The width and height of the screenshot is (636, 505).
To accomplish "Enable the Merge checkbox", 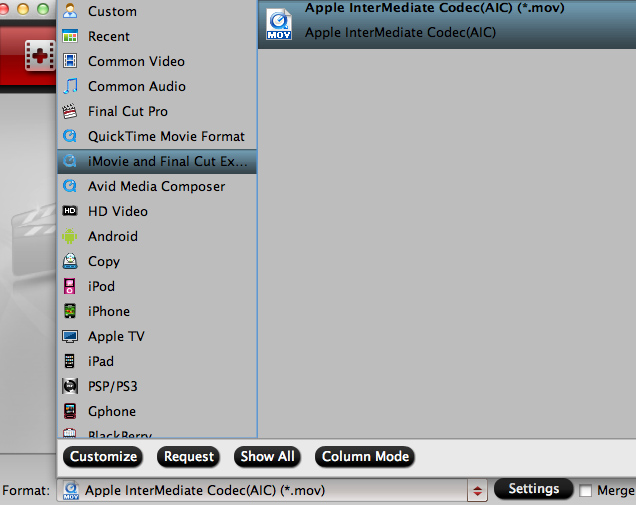I will [586, 491].
